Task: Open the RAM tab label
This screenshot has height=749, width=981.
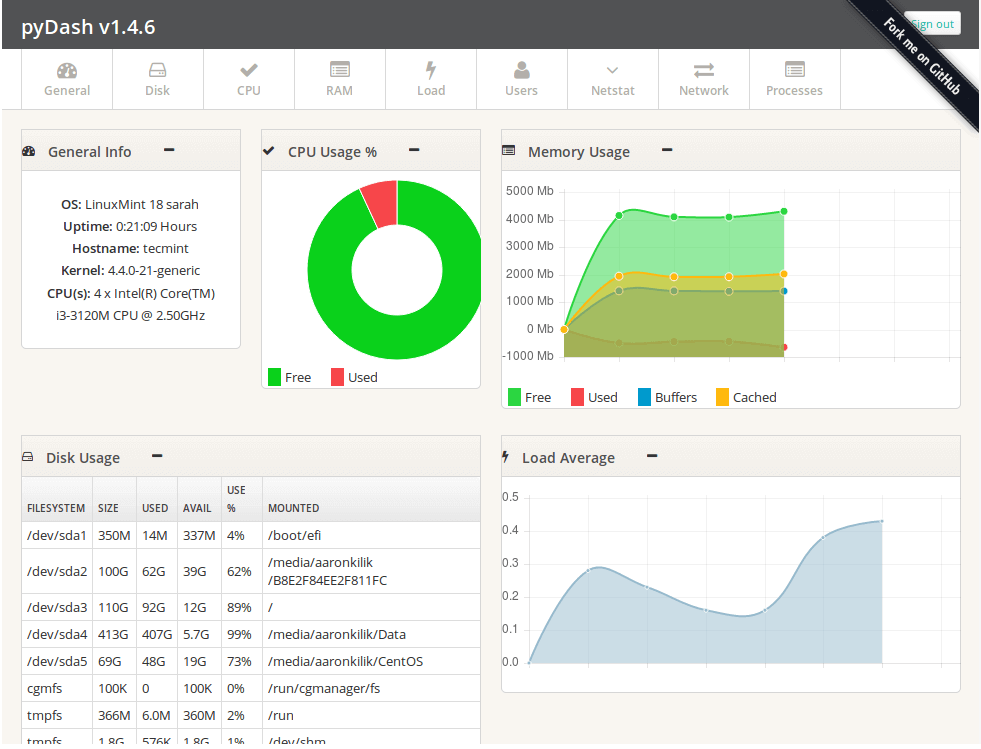Action: click(x=340, y=91)
